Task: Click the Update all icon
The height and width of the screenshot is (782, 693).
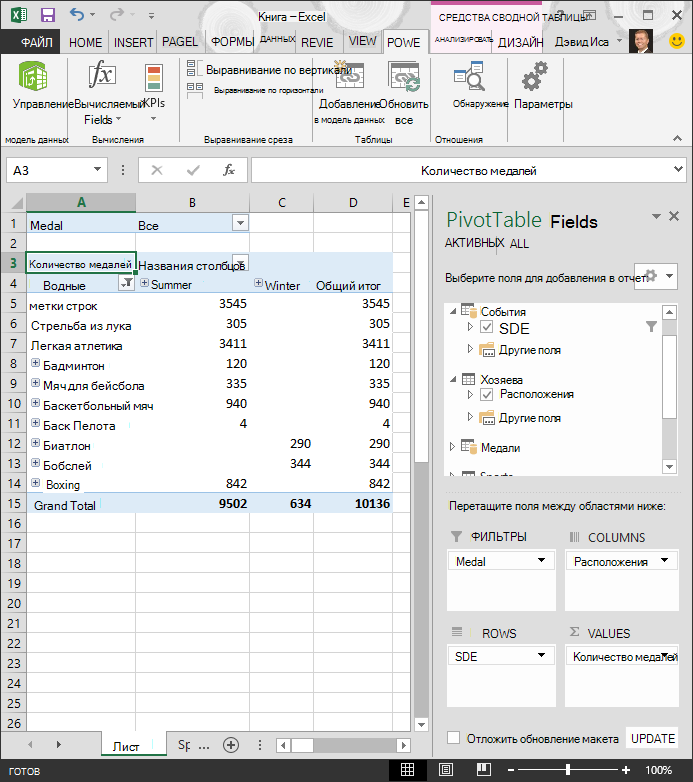Action: click(403, 77)
